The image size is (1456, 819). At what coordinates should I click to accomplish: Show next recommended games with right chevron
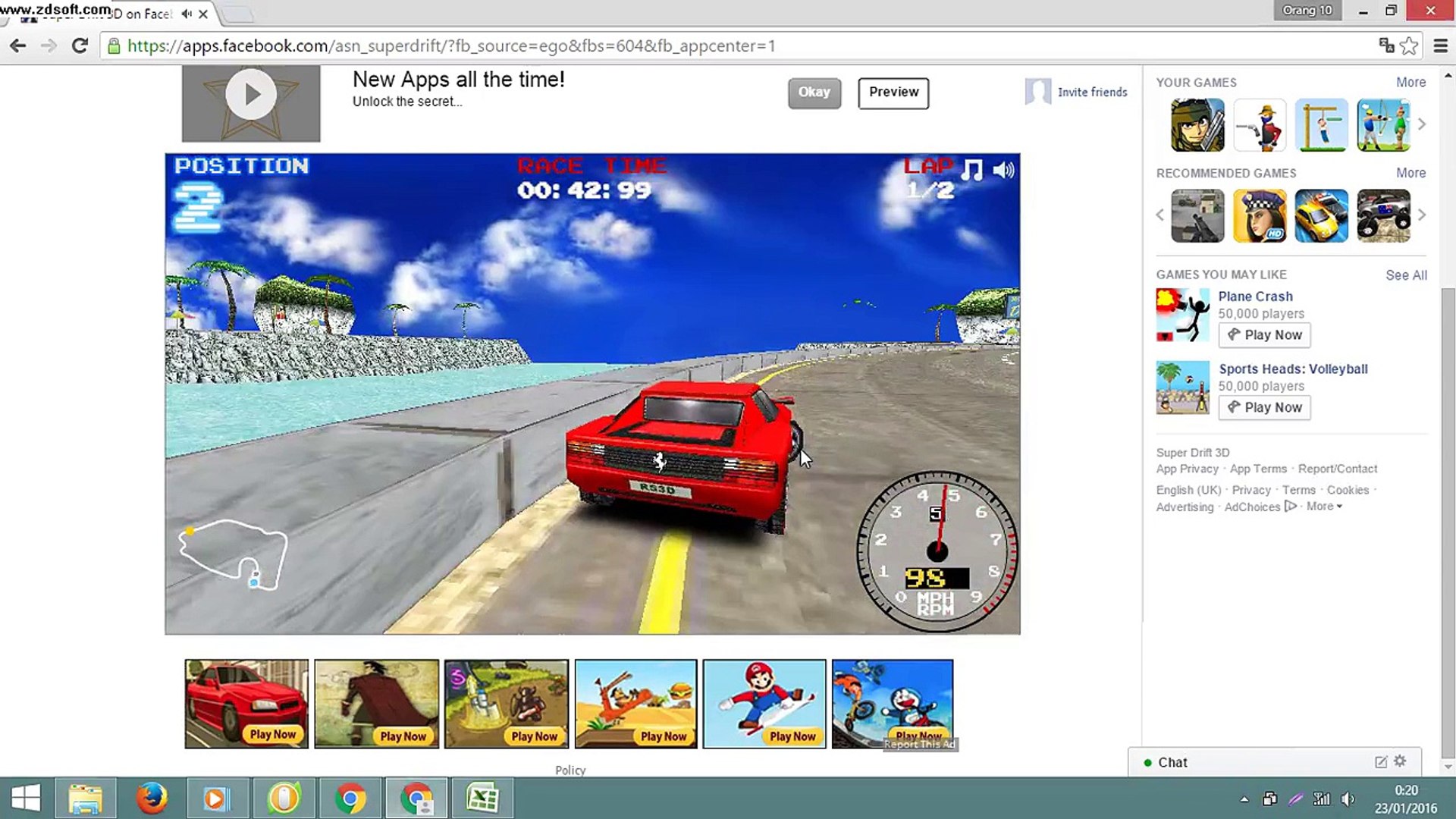(1422, 215)
